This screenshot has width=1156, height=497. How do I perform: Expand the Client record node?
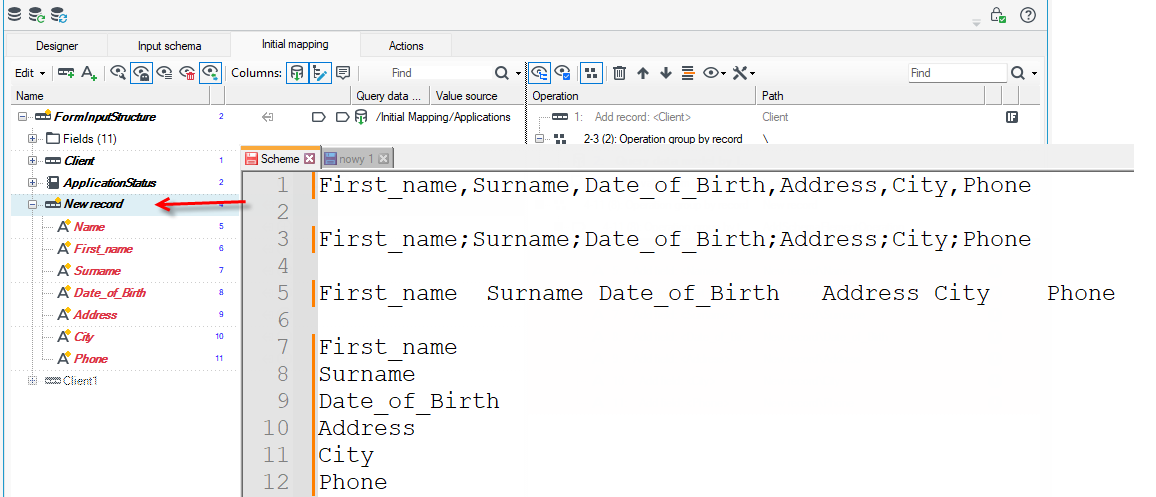click(x=32, y=161)
